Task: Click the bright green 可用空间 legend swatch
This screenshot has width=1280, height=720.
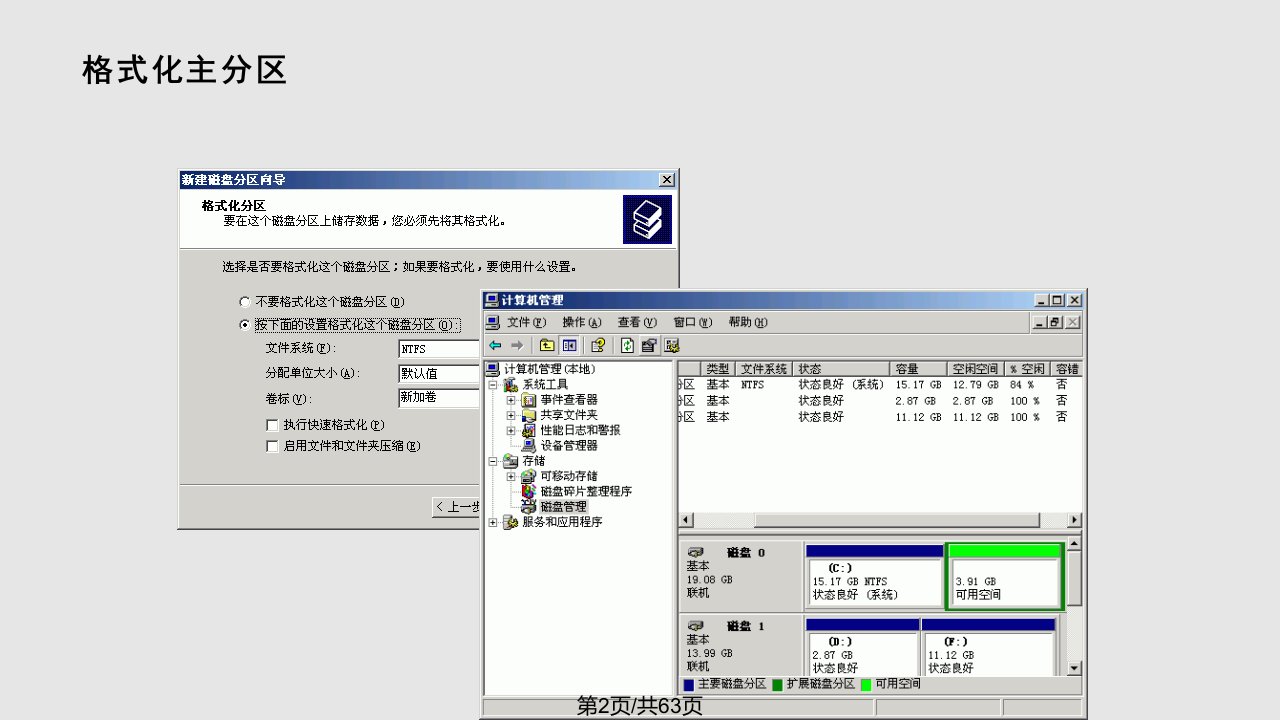Action: [x=866, y=685]
